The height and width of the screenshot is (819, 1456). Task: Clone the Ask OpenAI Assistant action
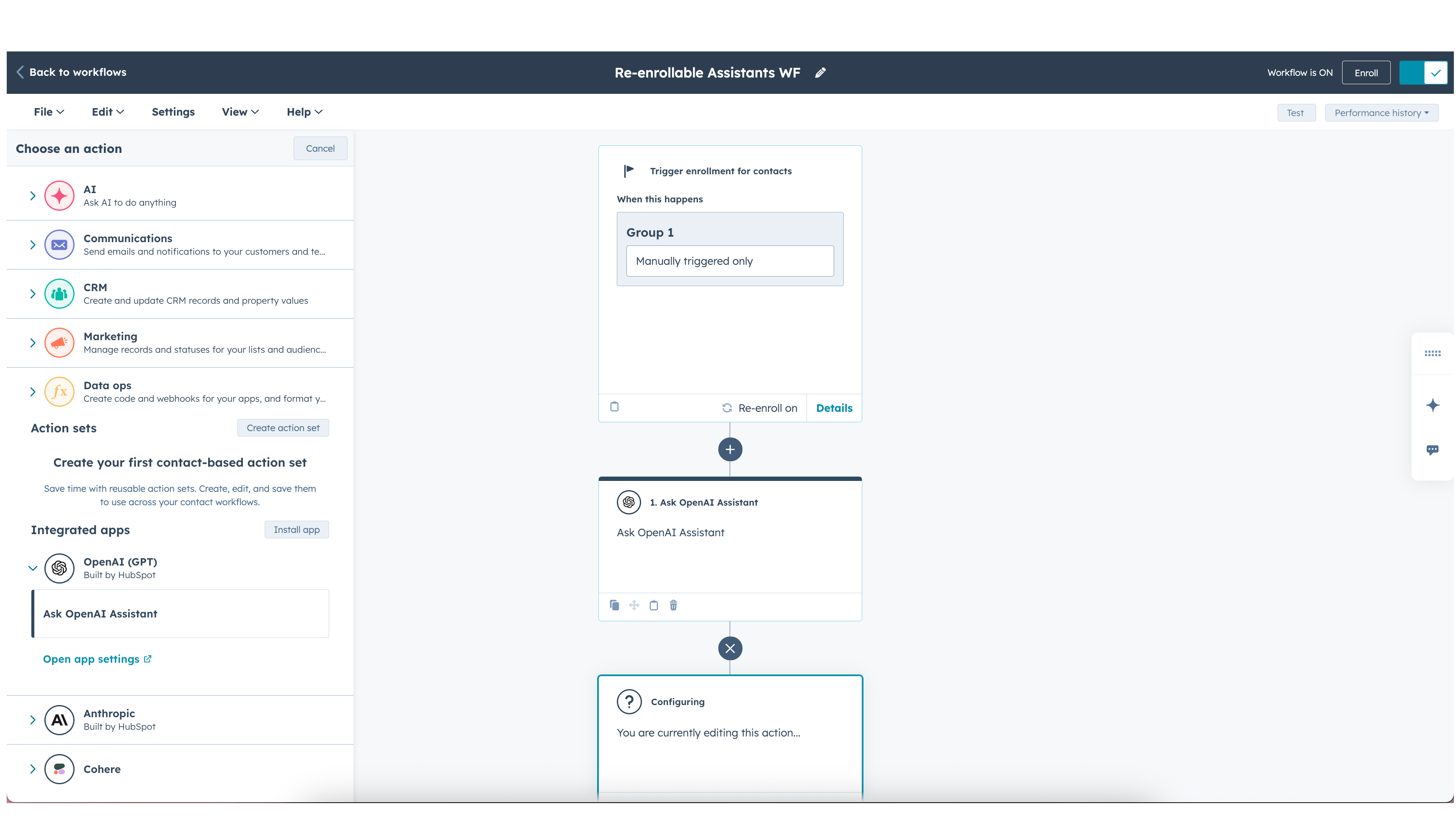614,605
